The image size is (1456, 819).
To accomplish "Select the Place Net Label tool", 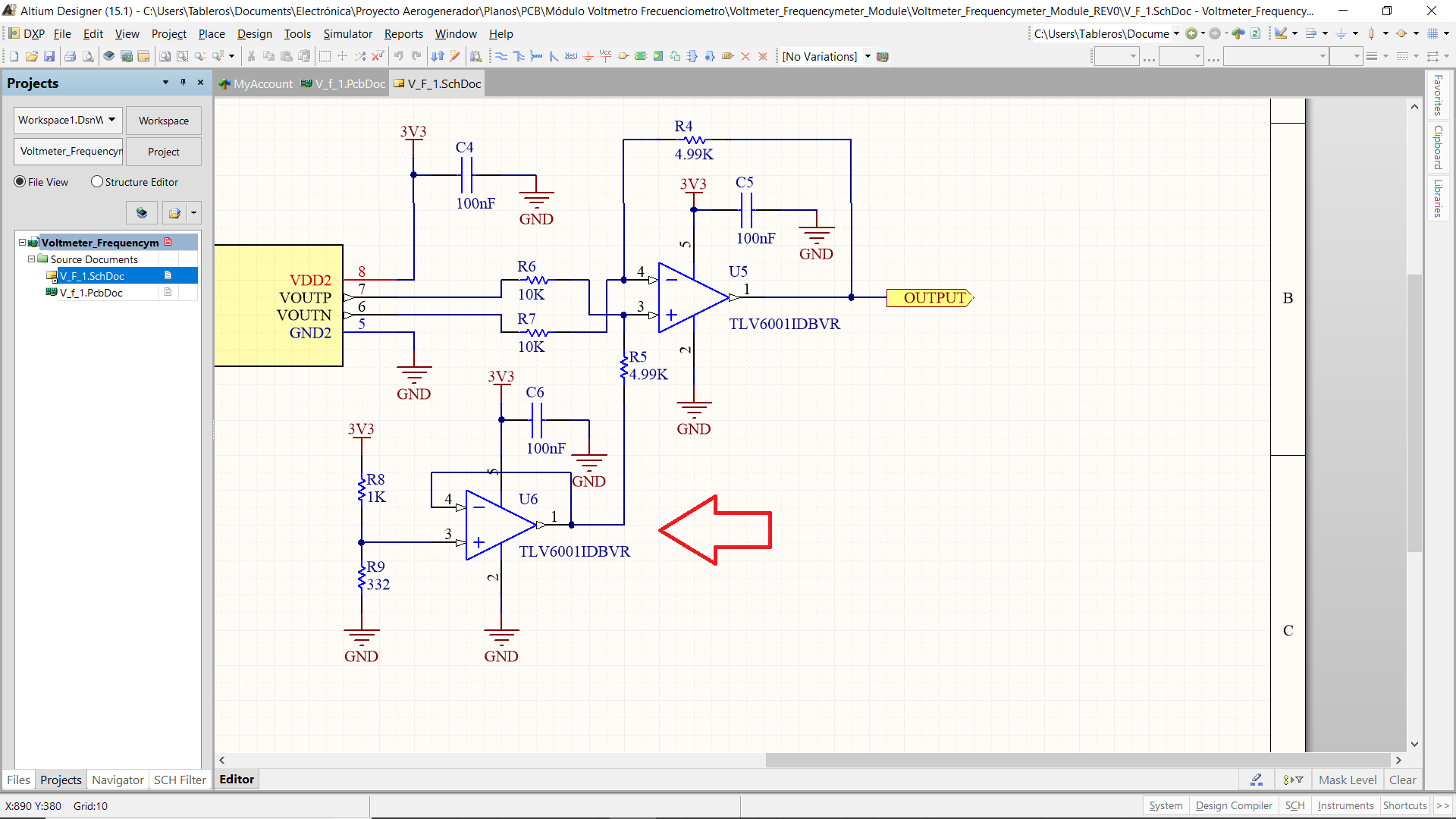I will [x=571, y=56].
